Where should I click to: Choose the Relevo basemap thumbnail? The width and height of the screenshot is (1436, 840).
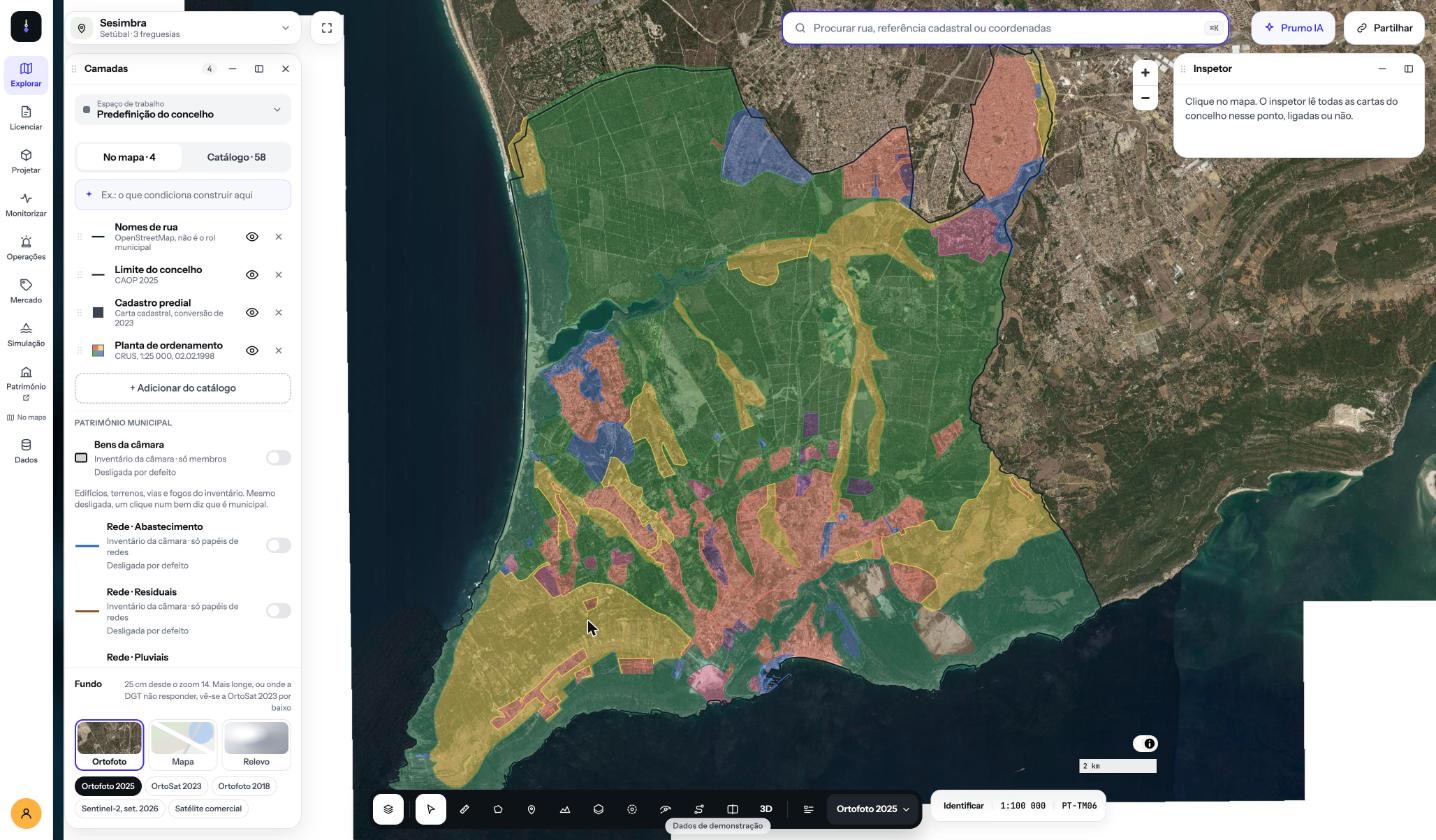click(x=256, y=745)
